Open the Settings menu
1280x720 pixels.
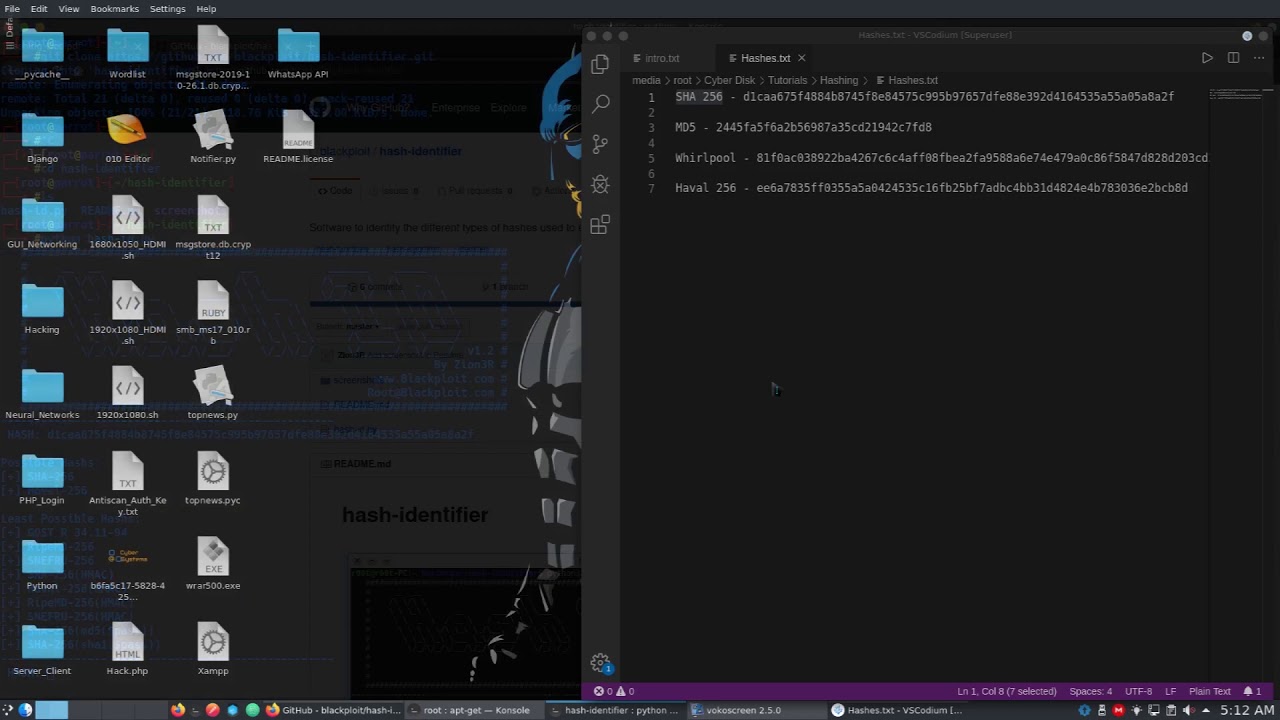click(167, 8)
